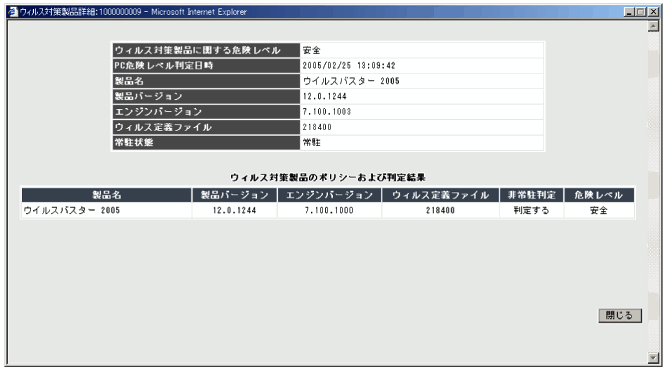Click the 閉じる button
The image size is (664, 370).
(x=620, y=315)
